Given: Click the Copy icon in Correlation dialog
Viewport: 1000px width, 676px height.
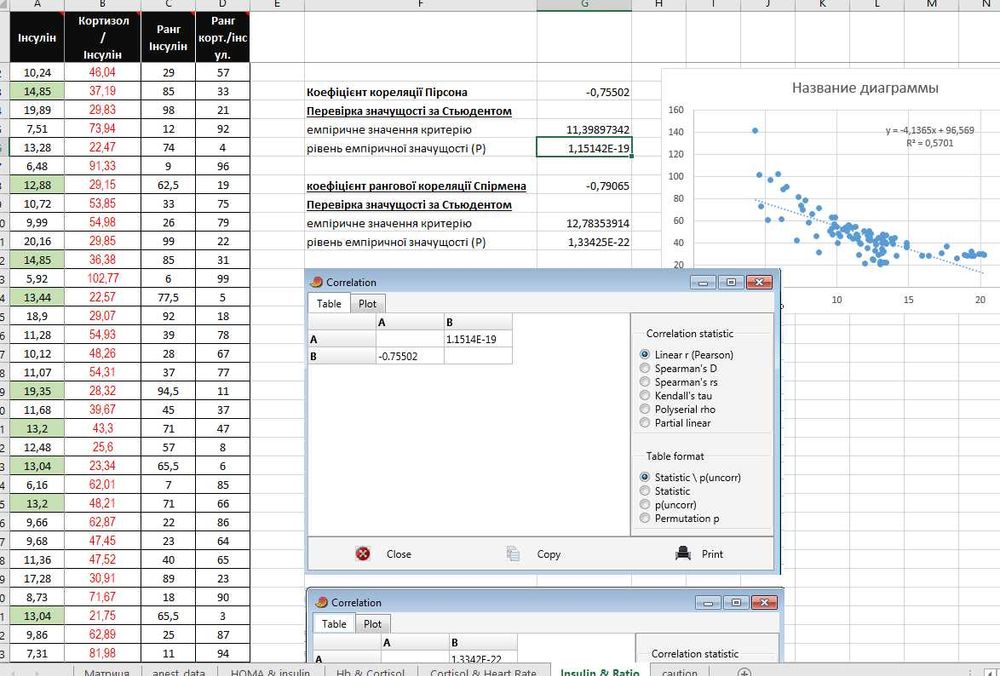Looking at the screenshot, I should tap(513, 554).
